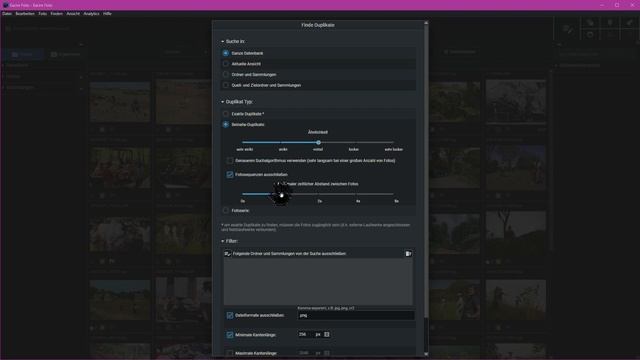Click the app icon in the title bar
The height and width of the screenshot is (360, 640).
tap(5, 5)
